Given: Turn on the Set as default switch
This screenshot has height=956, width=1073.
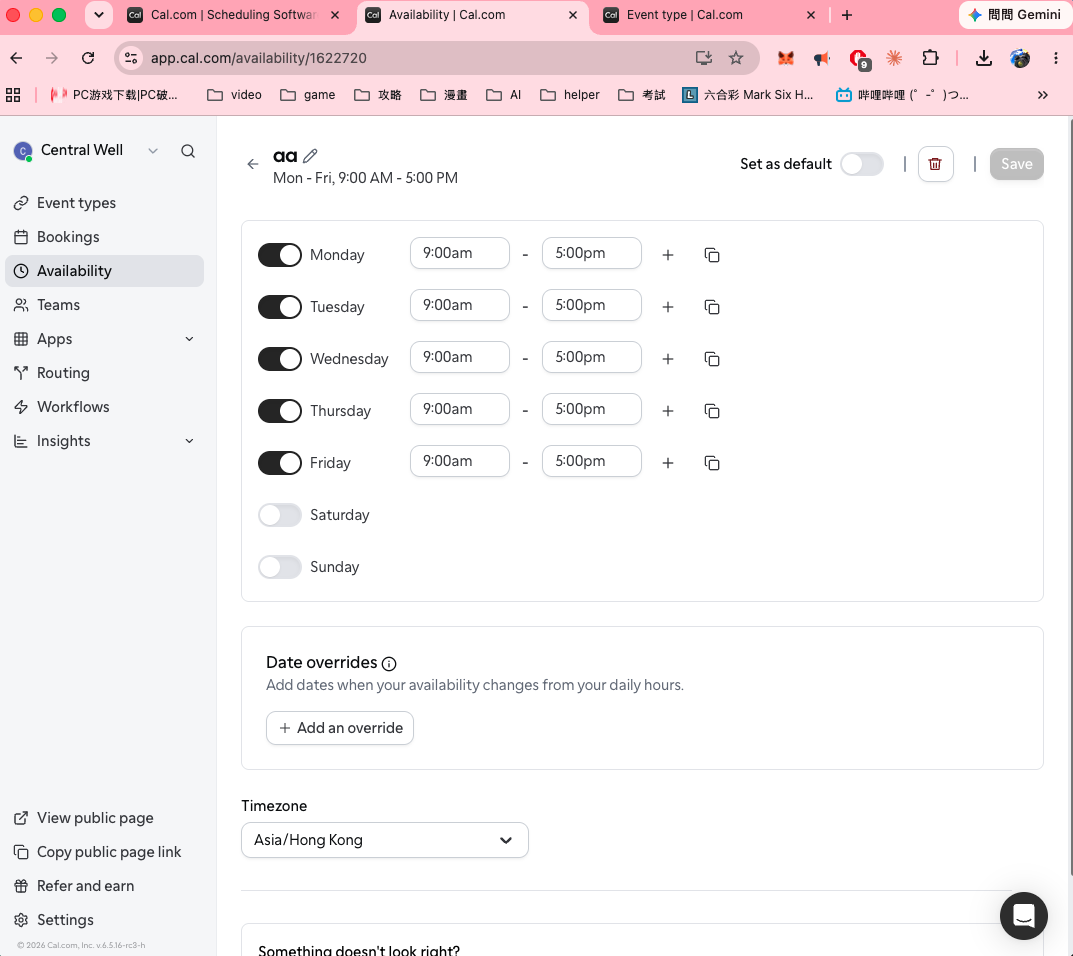Looking at the screenshot, I should (862, 164).
